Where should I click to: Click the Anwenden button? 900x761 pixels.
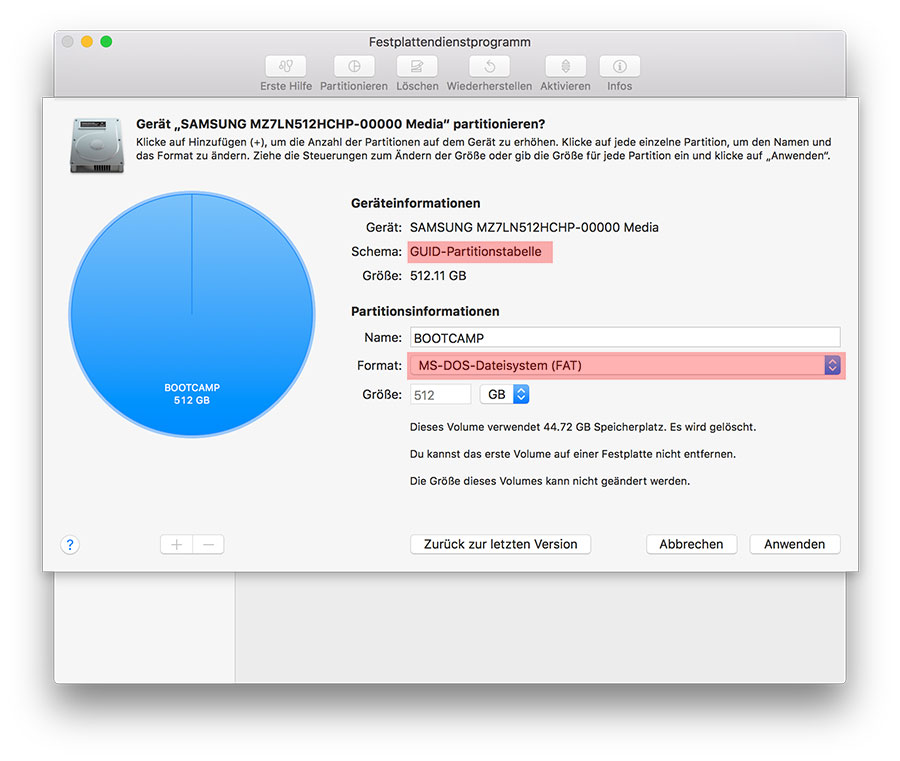coord(794,544)
